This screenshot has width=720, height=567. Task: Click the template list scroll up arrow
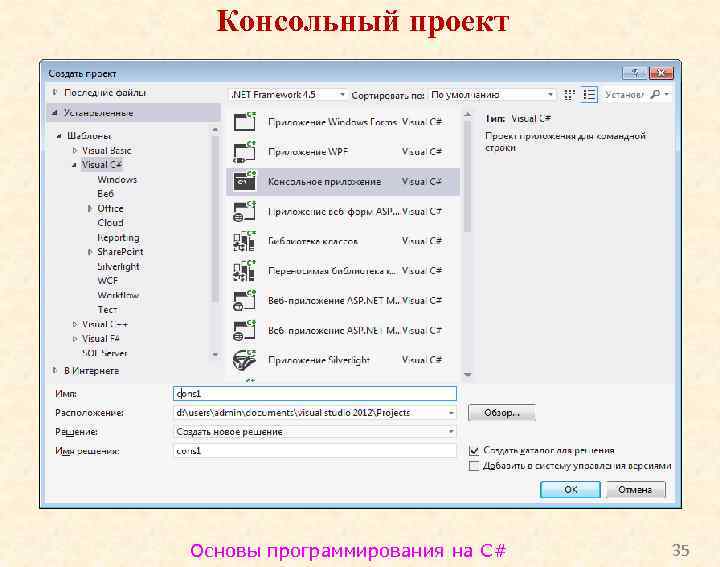click(467, 114)
